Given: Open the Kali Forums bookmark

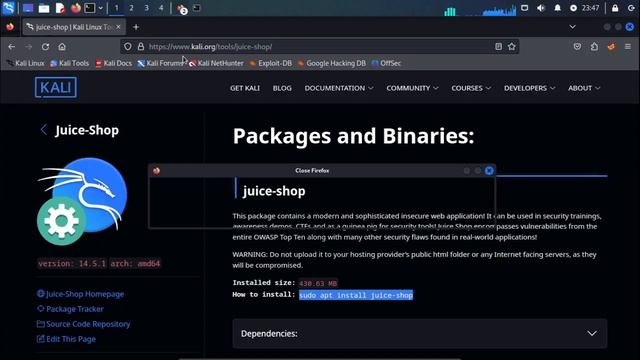Looking at the screenshot, I should 160,63.
